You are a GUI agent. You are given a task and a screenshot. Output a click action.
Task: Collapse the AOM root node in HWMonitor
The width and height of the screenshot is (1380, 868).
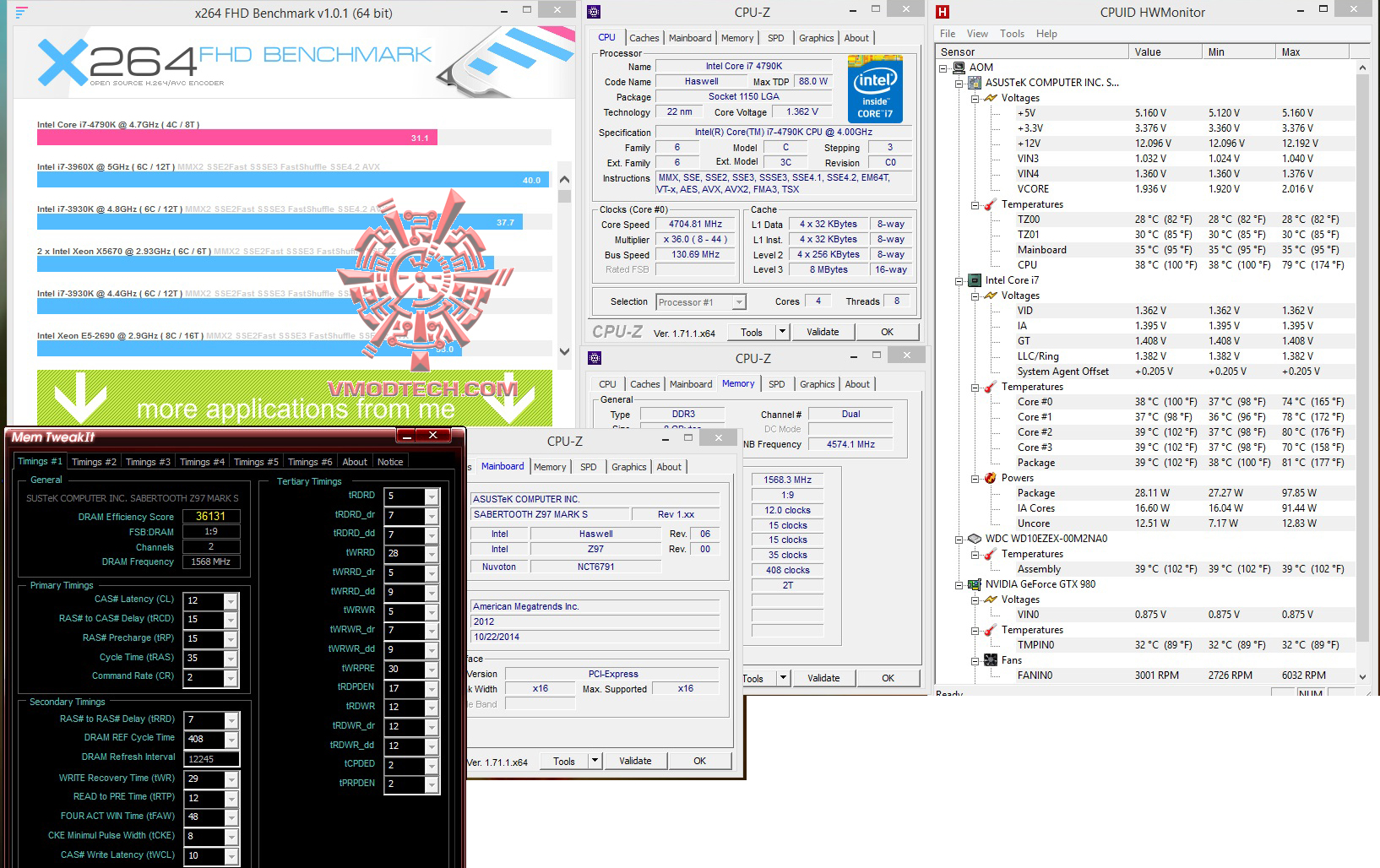coord(943,68)
